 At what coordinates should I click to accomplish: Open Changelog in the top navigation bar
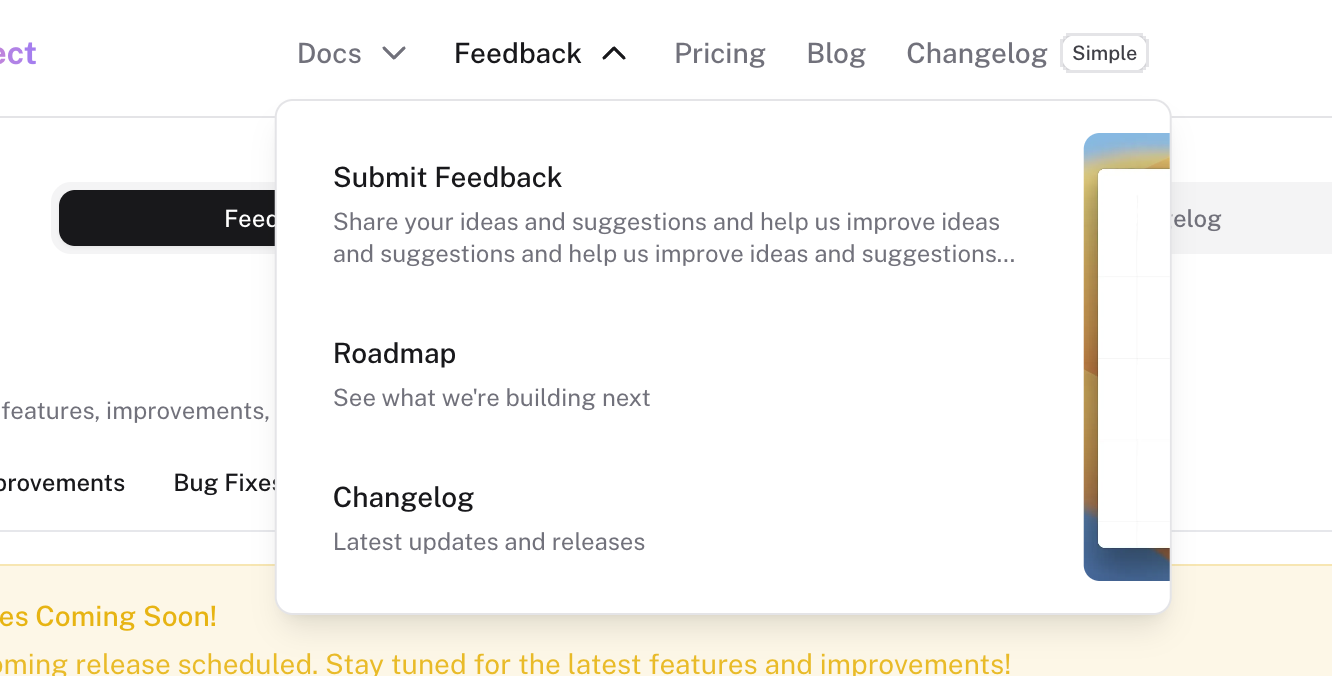click(x=976, y=53)
